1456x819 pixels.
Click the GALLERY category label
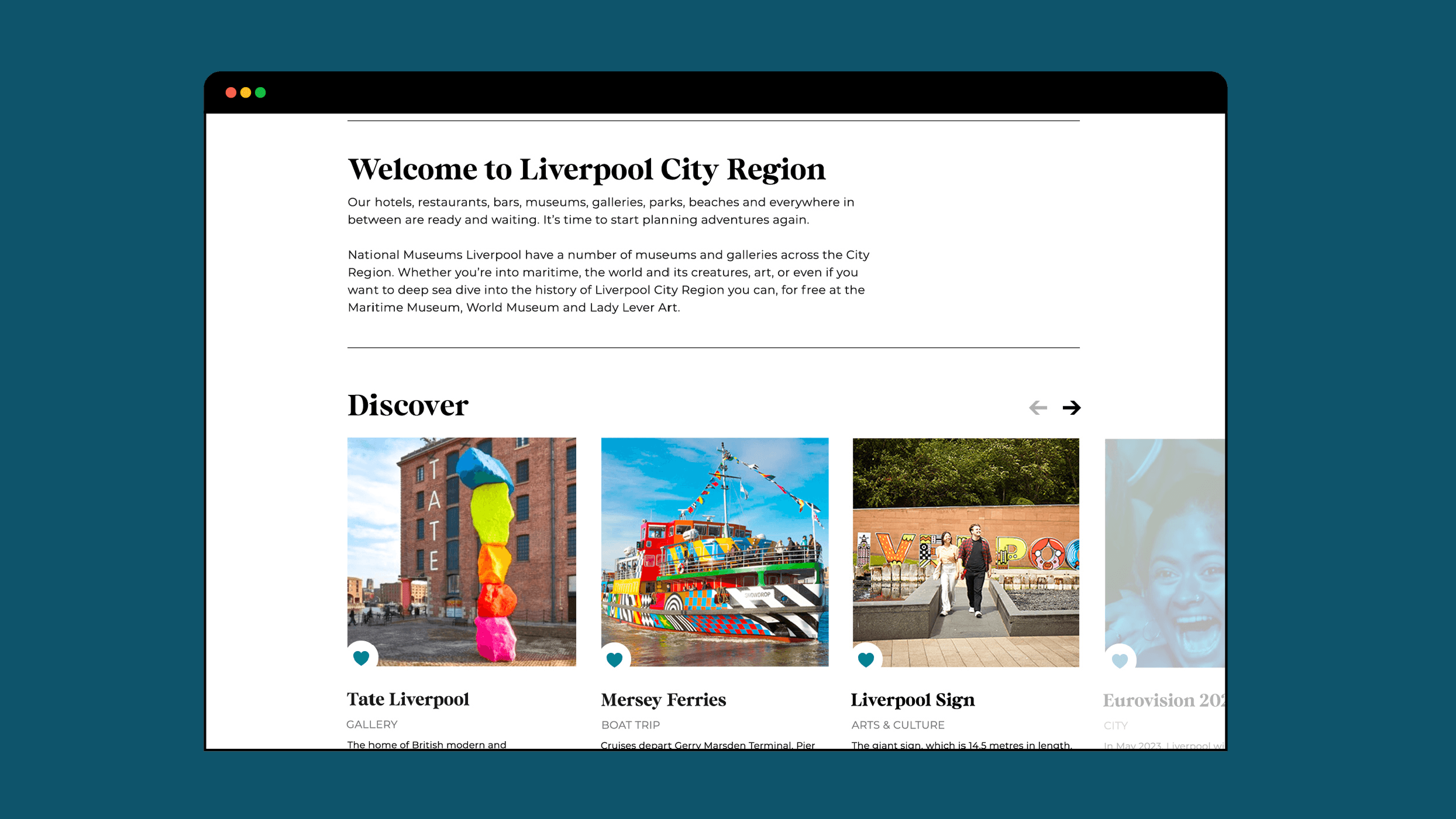tap(371, 724)
